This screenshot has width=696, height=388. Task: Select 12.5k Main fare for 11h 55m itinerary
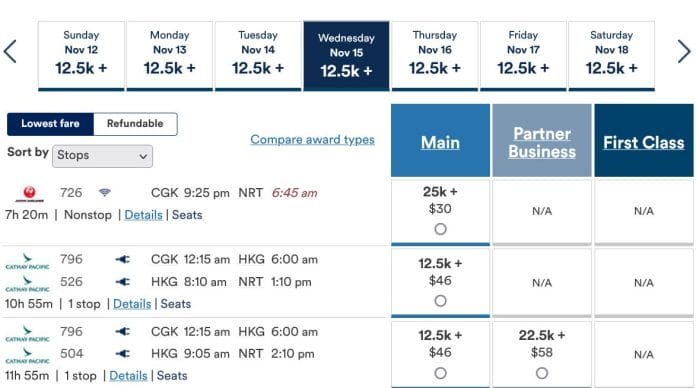coord(440,373)
